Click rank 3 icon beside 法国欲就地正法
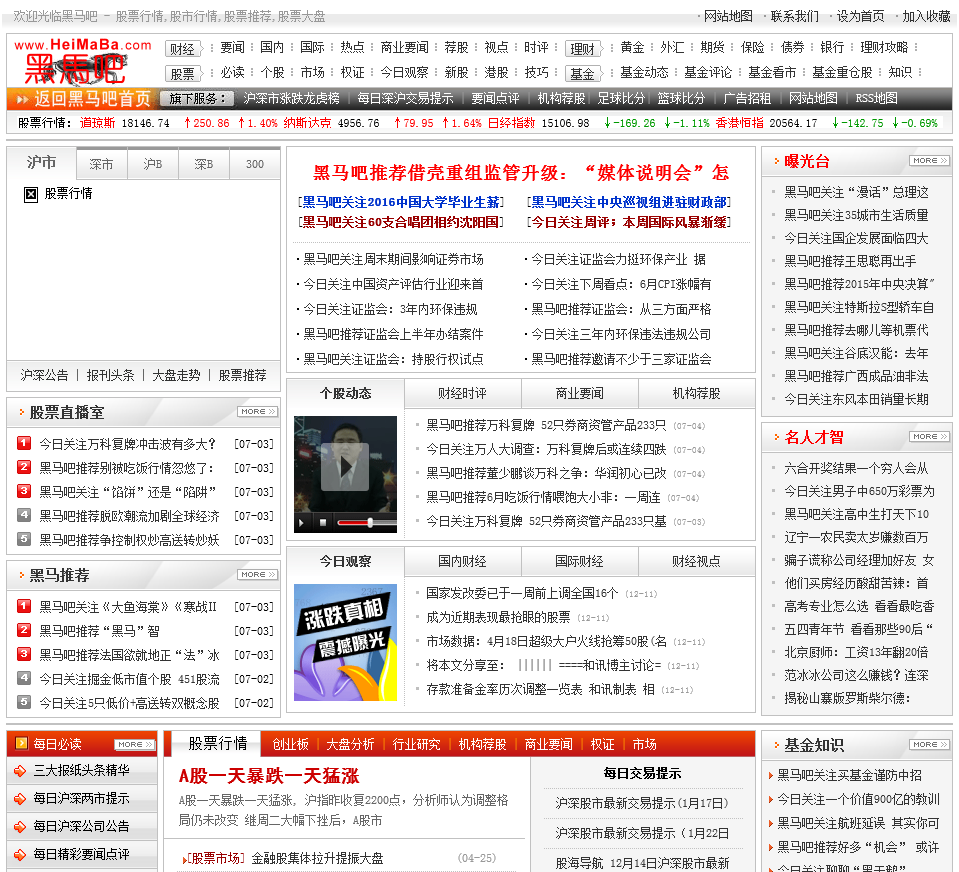Image resolution: width=959 pixels, height=872 pixels. click(x=24, y=654)
